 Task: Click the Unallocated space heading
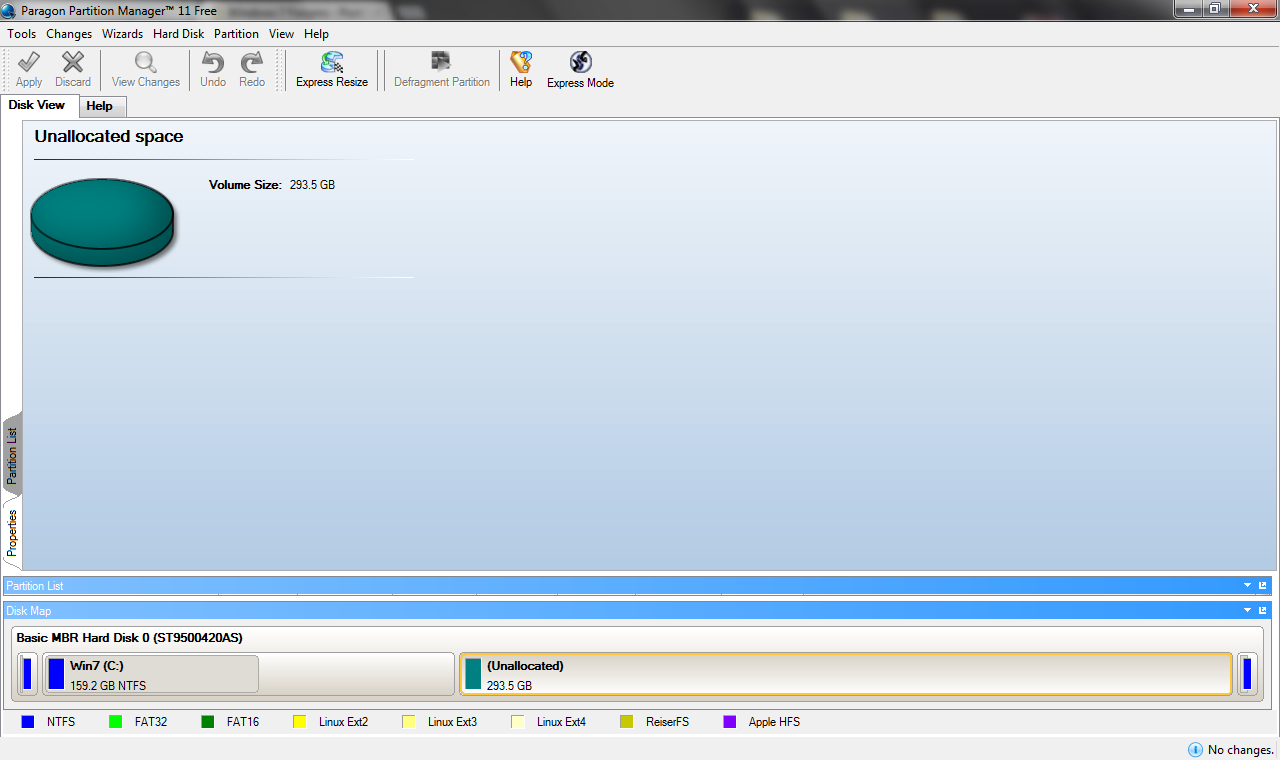pyautogui.click(x=109, y=137)
